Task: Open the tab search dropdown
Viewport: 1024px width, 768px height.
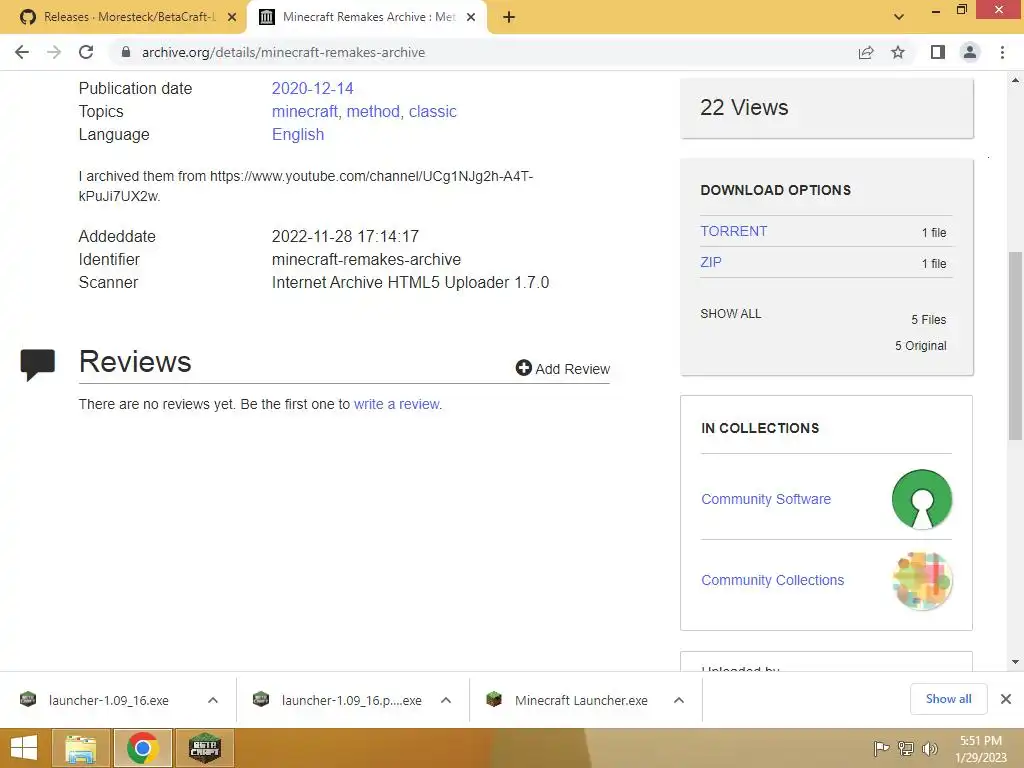Action: 899,17
